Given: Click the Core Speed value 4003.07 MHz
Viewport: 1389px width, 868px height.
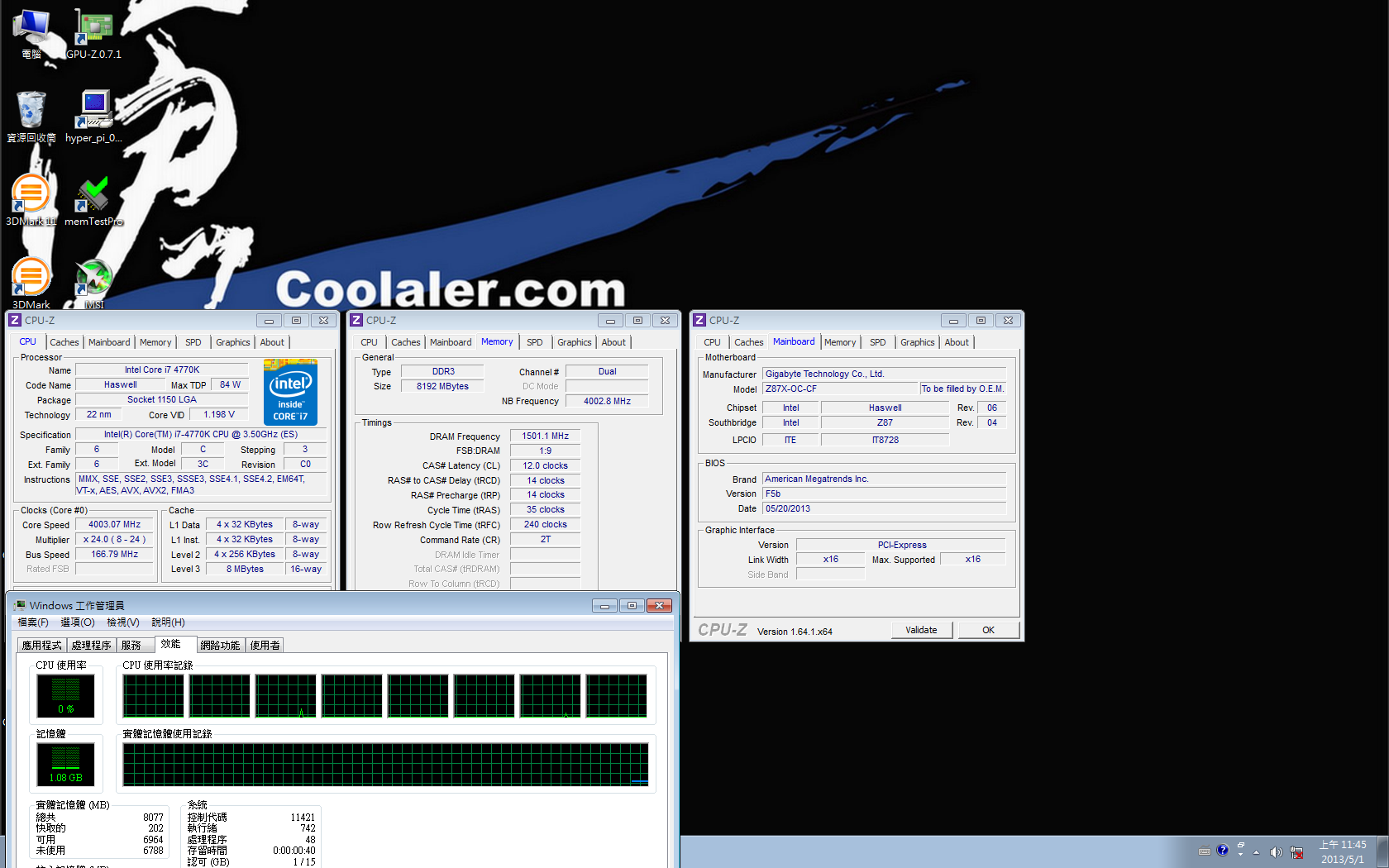Looking at the screenshot, I should coord(115,524).
